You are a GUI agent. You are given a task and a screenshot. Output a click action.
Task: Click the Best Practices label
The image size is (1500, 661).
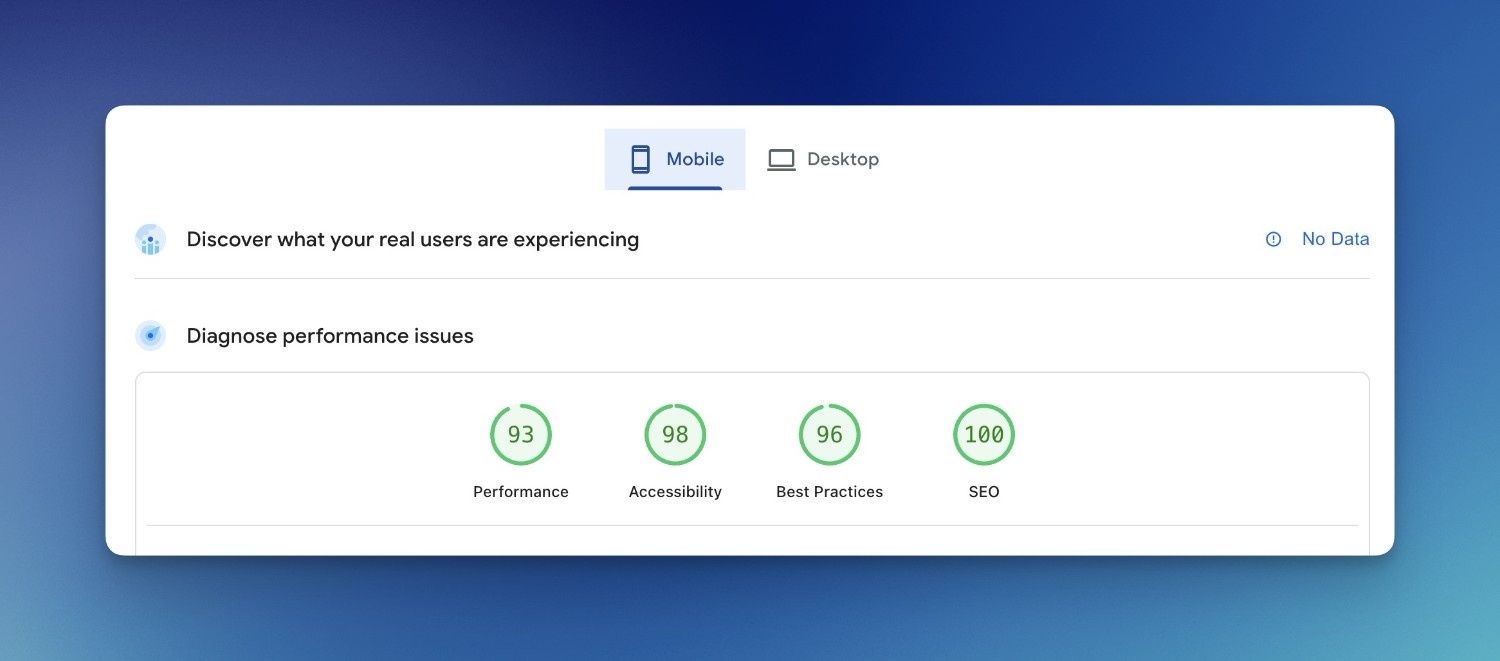point(829,491)
